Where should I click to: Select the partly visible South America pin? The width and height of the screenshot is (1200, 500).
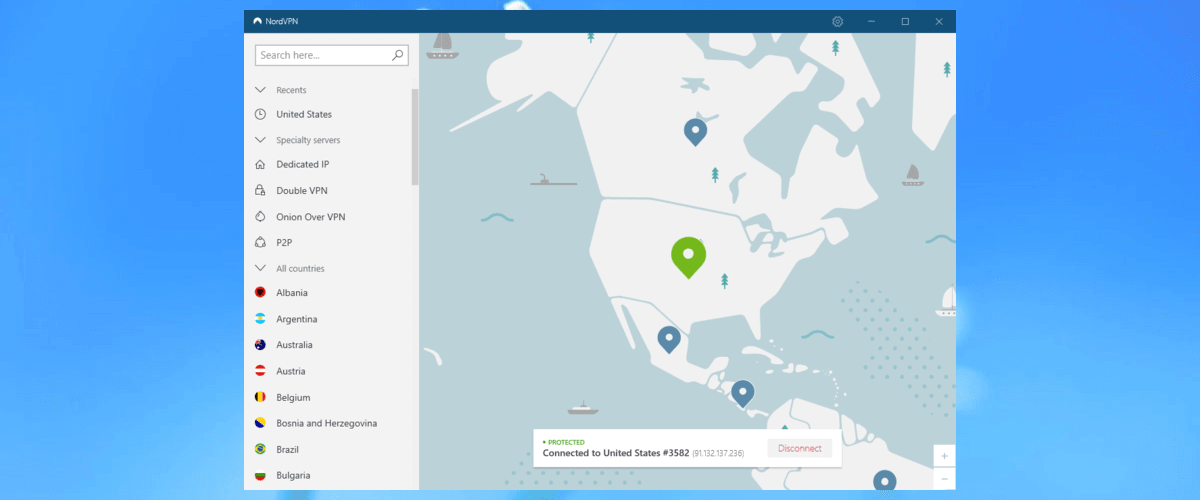884,480
